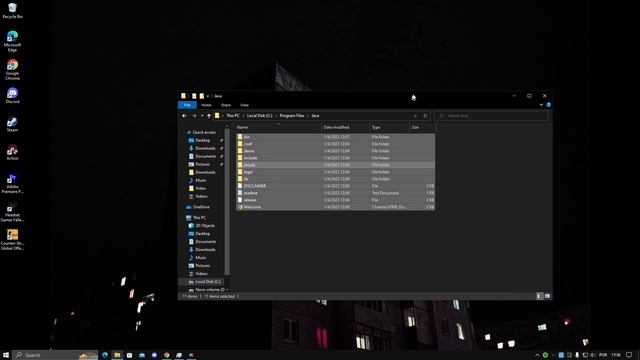Select the conf folder row
640x360 pixels.
point(335,144)
